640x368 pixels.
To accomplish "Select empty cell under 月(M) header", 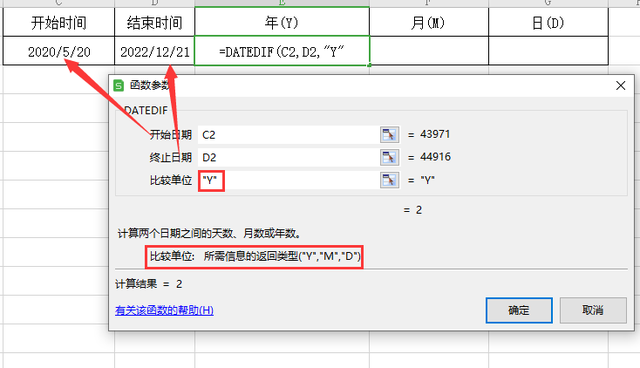I will pyautogui.click(x=429, y=51).
